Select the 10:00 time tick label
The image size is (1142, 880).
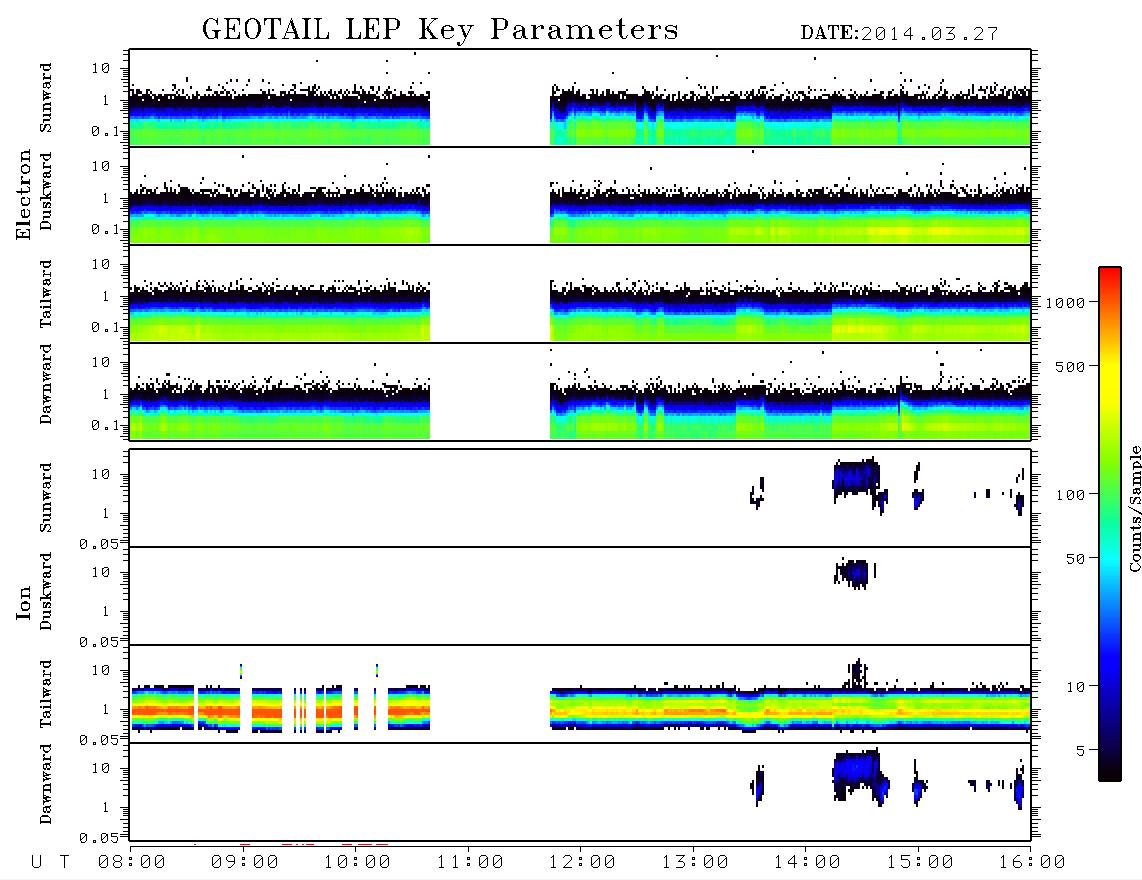tap(357, 863)
